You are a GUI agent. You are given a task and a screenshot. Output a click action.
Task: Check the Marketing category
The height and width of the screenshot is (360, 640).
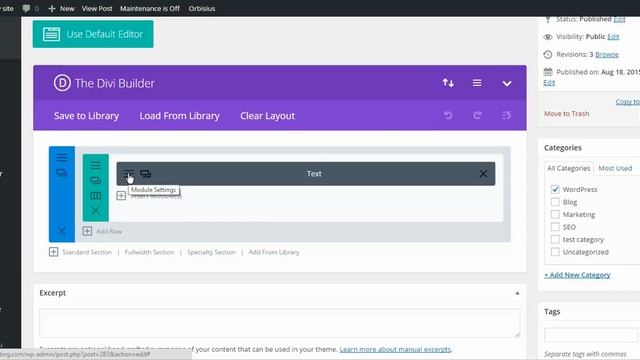click(555, 214)
